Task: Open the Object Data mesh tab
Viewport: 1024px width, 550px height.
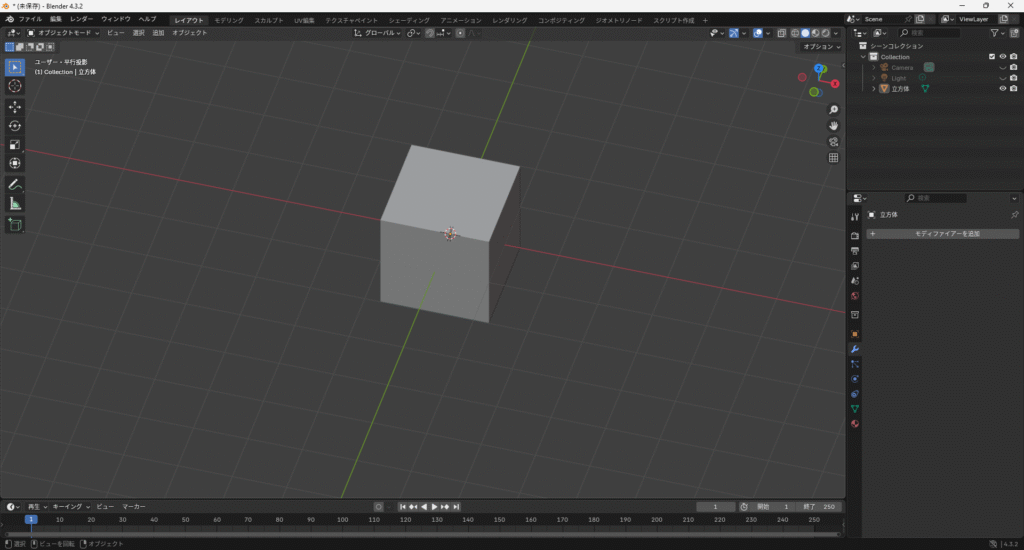Action: [x=854, y=409]
